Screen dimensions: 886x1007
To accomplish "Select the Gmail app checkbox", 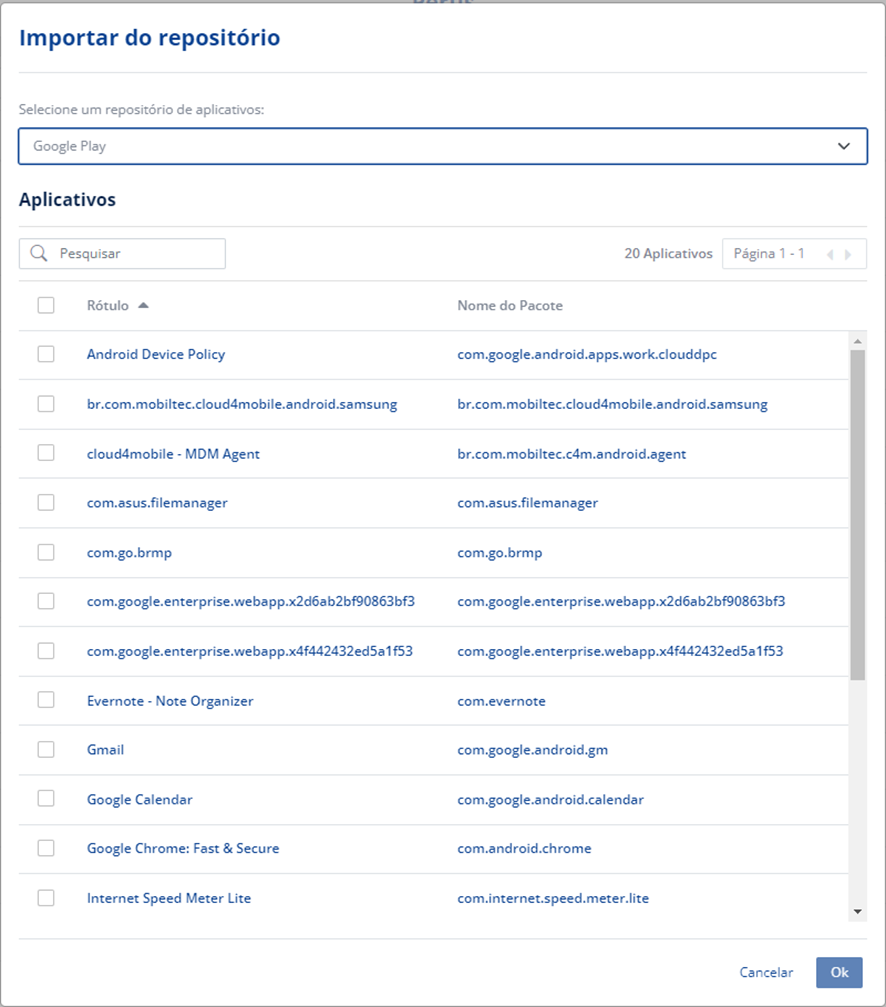I will coord(46,749).
